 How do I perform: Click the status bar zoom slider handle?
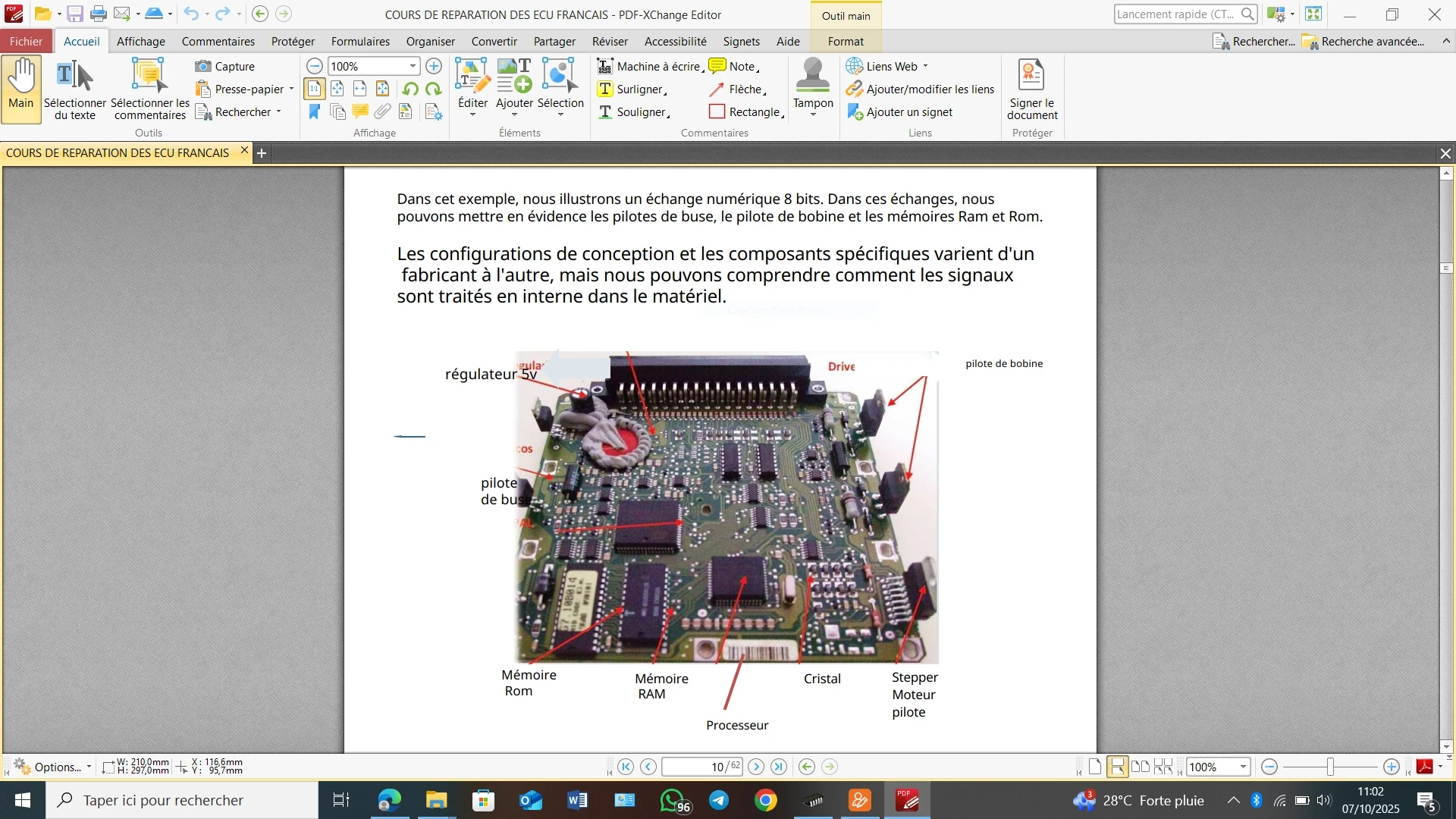(1331, 767)
